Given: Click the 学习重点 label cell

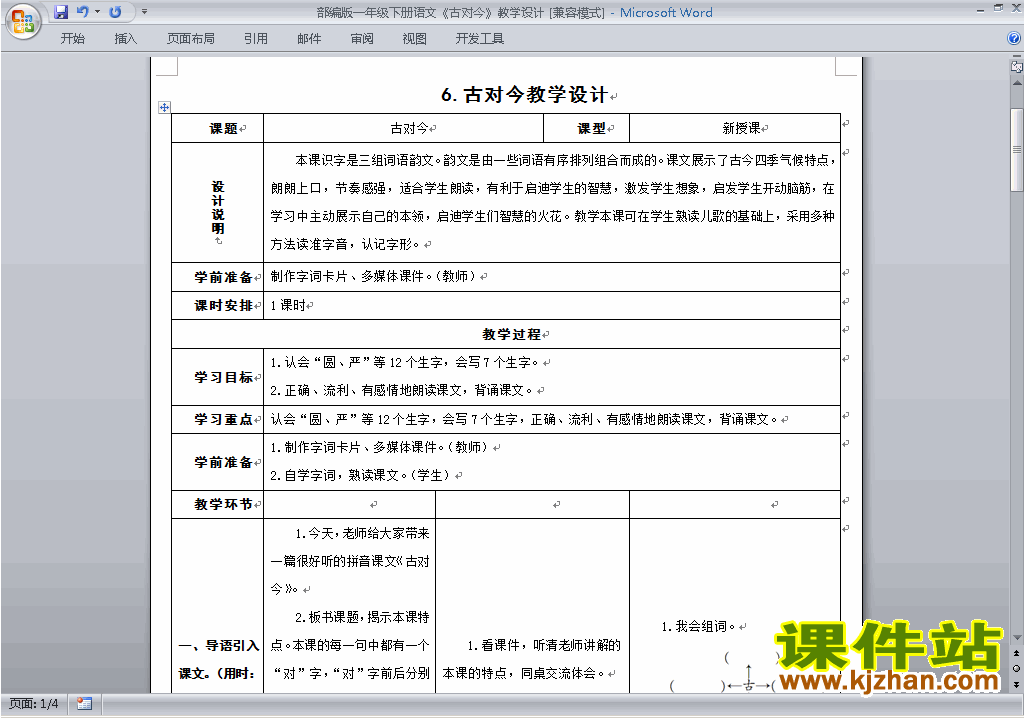Looking at the screenshot, I should 217,419.
